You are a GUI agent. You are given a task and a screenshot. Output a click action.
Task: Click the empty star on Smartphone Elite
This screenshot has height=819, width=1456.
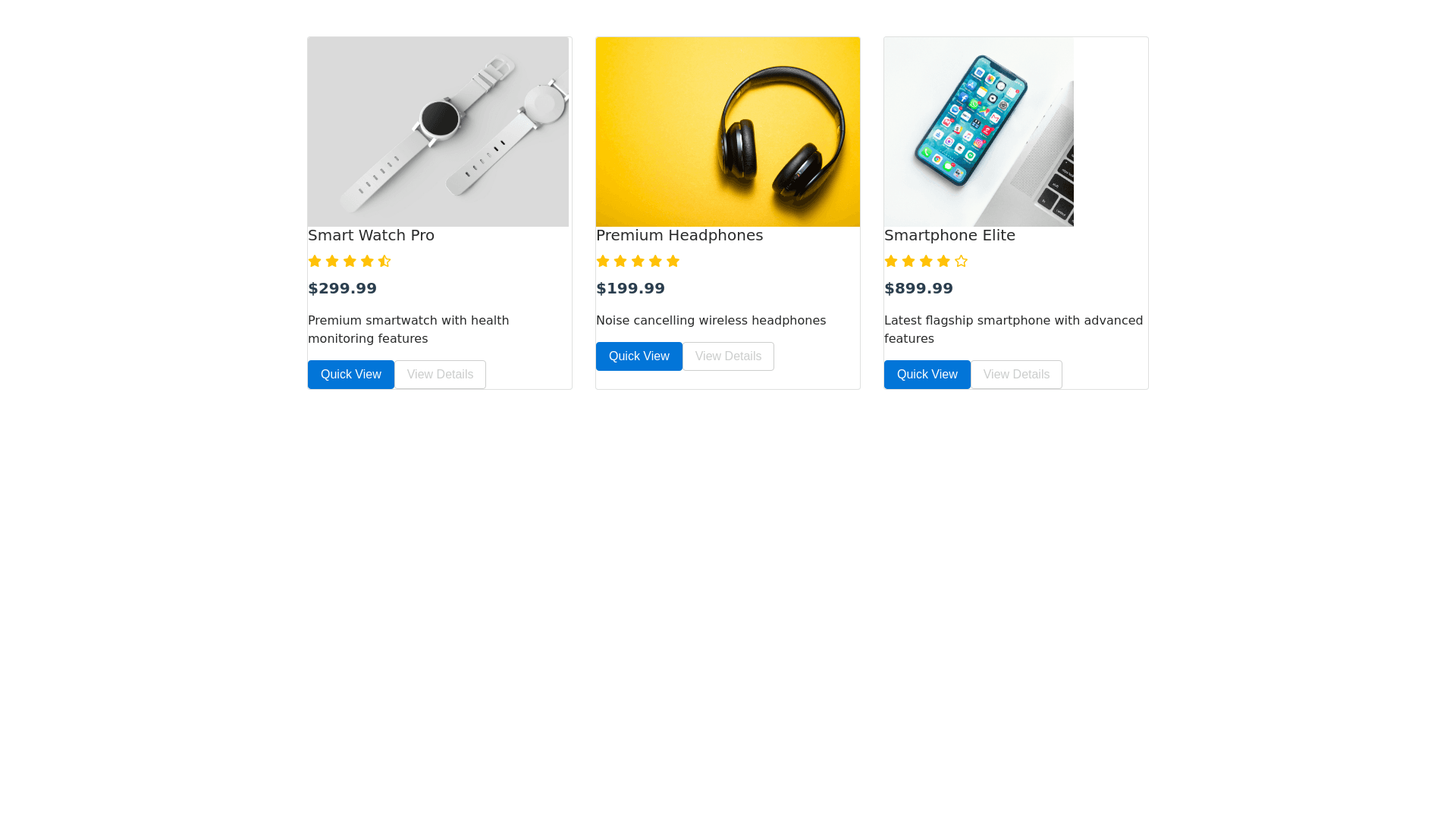961,262
